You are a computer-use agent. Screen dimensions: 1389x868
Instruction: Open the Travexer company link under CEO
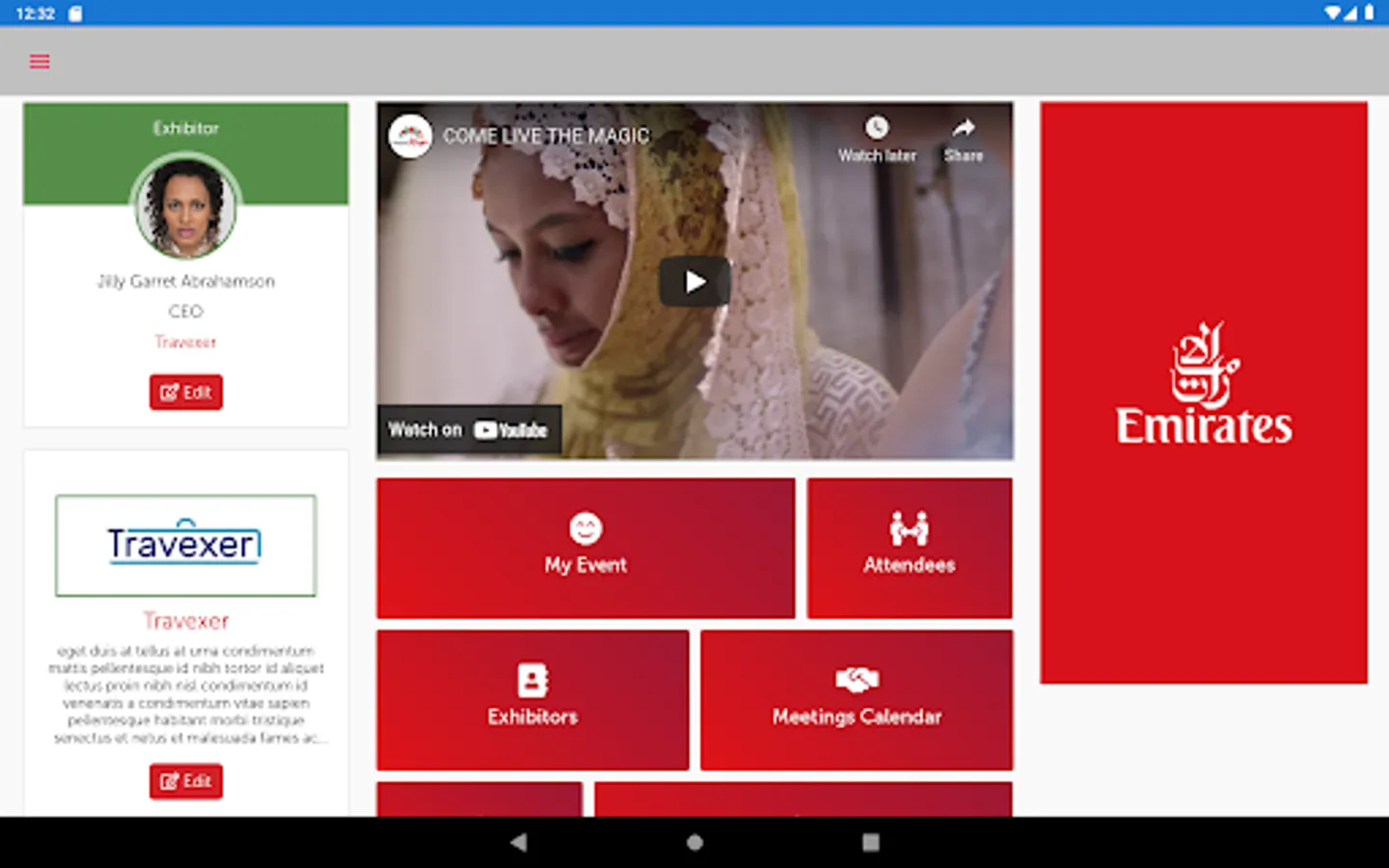(185, 342)
